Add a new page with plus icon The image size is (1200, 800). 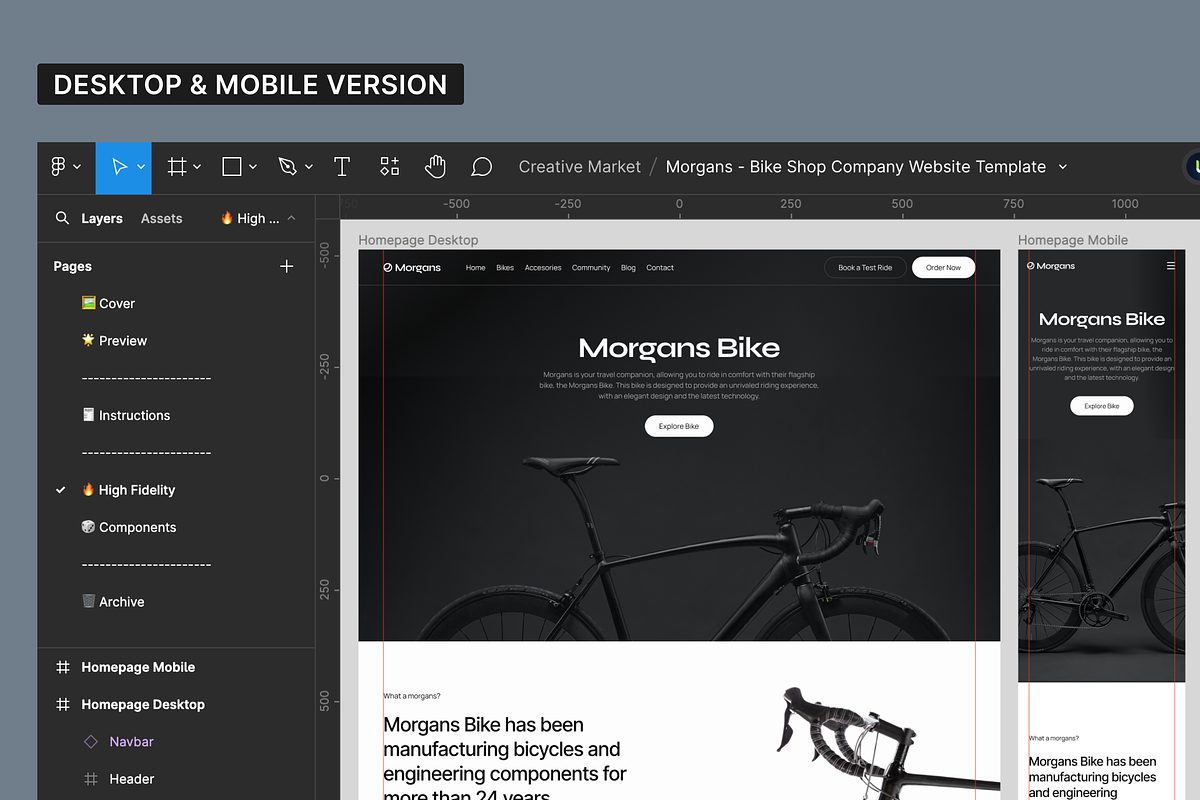287,266
